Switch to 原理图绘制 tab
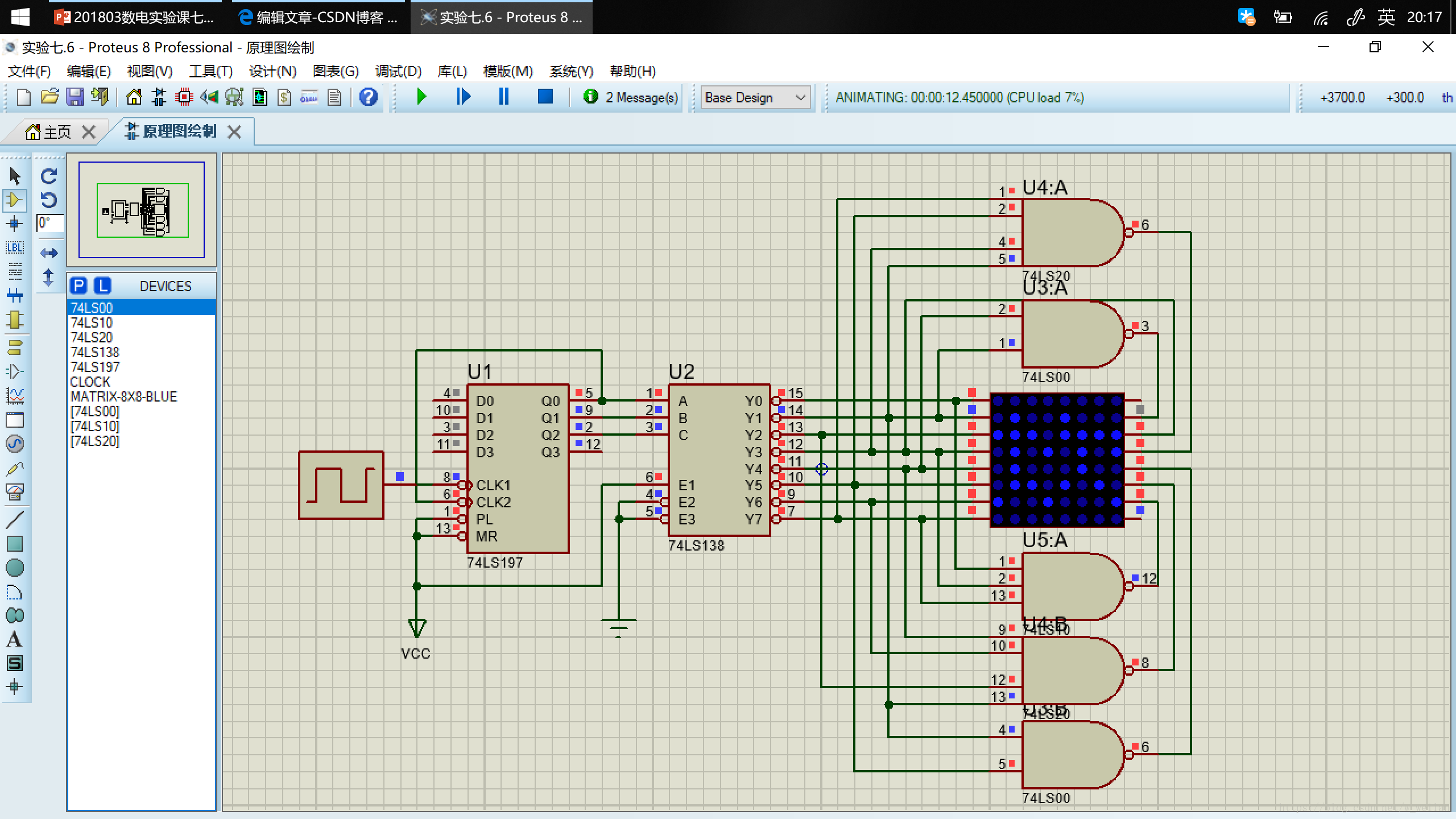The height and width of the screenshot is (819, 1456). click(x=176, y=130)
